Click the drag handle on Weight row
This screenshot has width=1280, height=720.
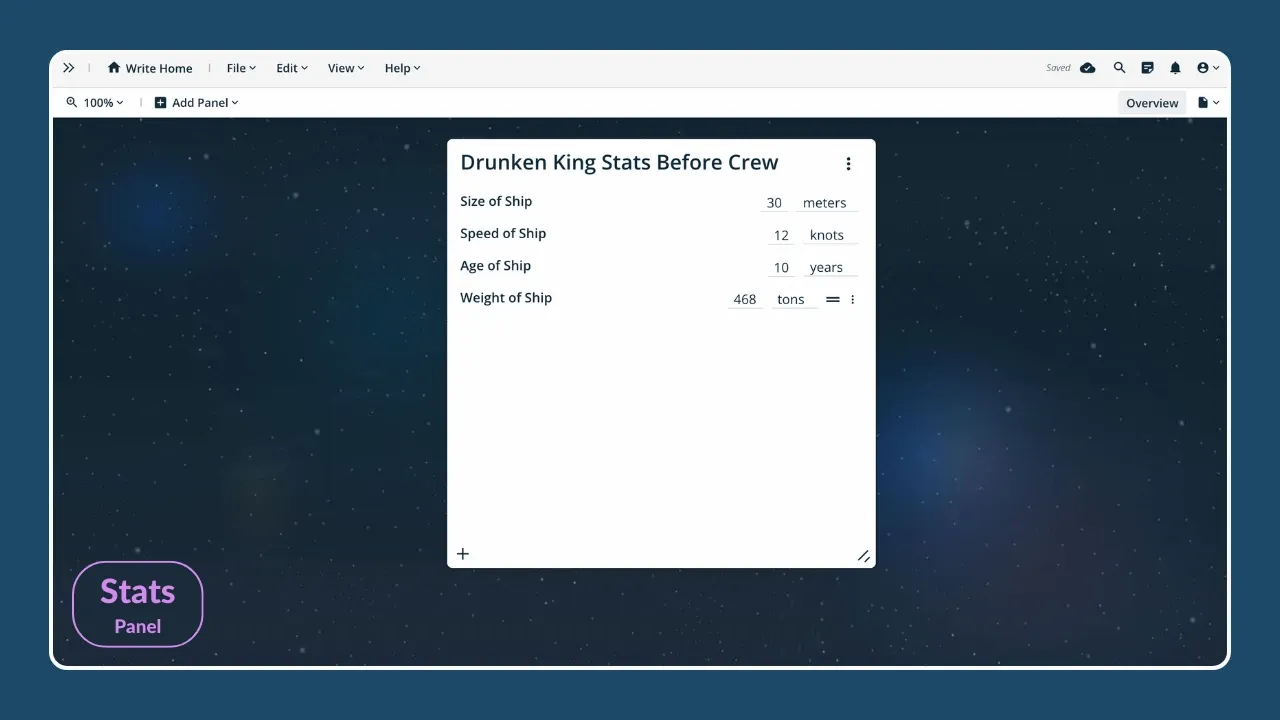[x=832, y=300]
